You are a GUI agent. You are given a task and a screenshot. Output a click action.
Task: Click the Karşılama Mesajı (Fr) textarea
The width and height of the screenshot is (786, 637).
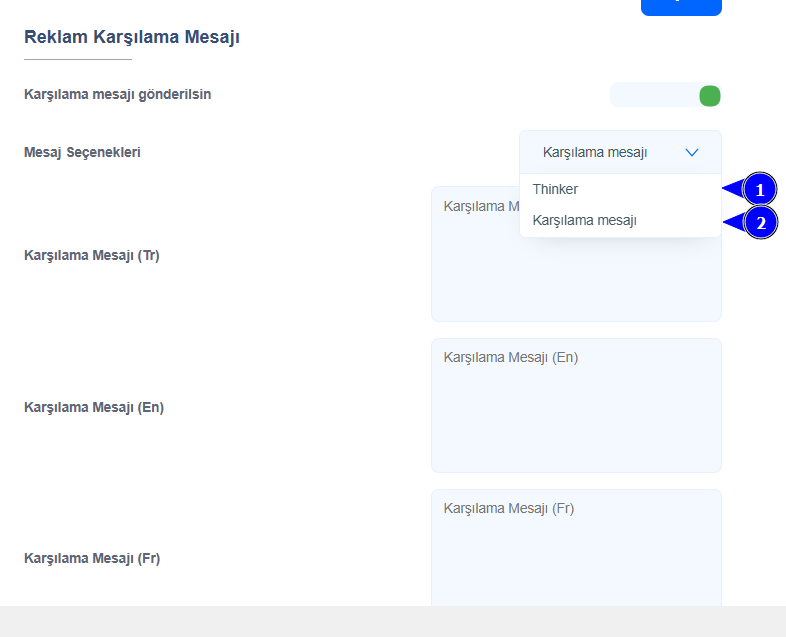point(576,548)
